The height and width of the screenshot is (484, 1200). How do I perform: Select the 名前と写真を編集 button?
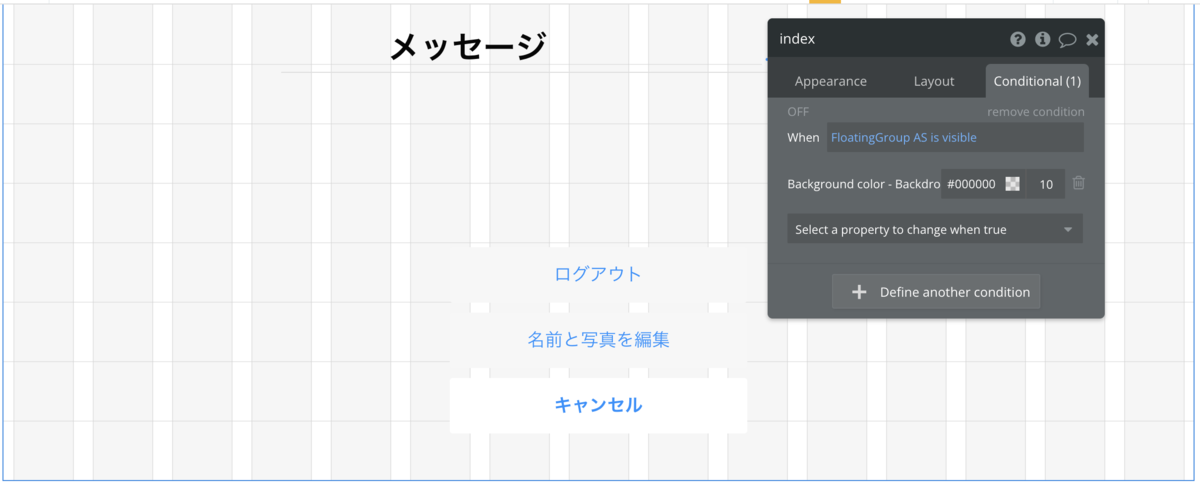tap(598, 340)
